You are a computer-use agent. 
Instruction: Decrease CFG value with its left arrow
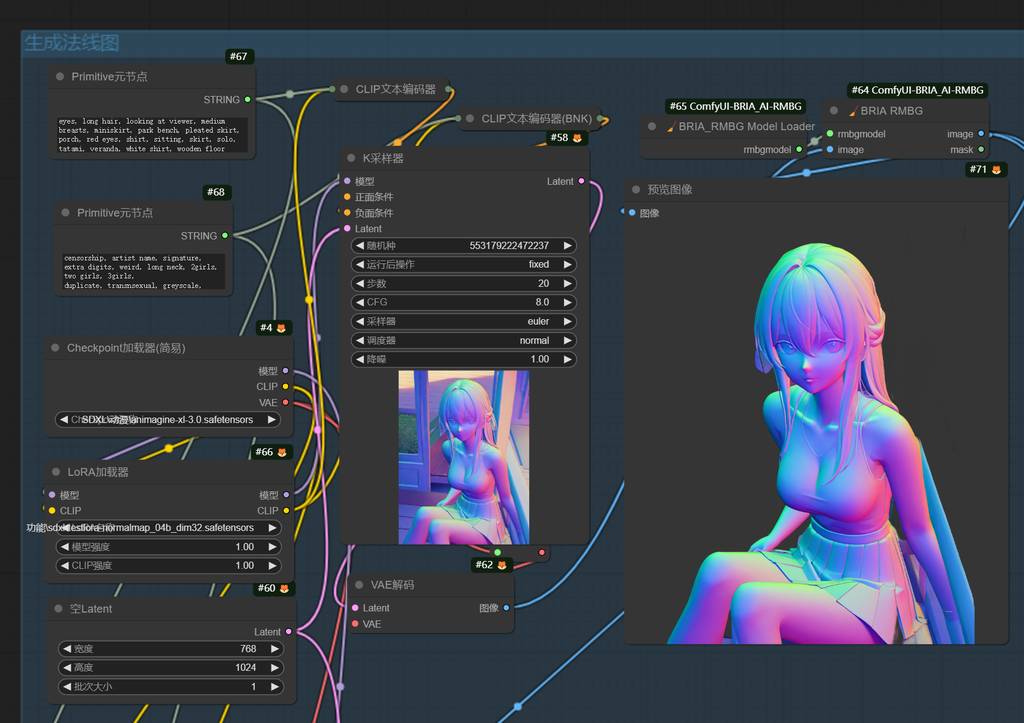click(360, 302)
